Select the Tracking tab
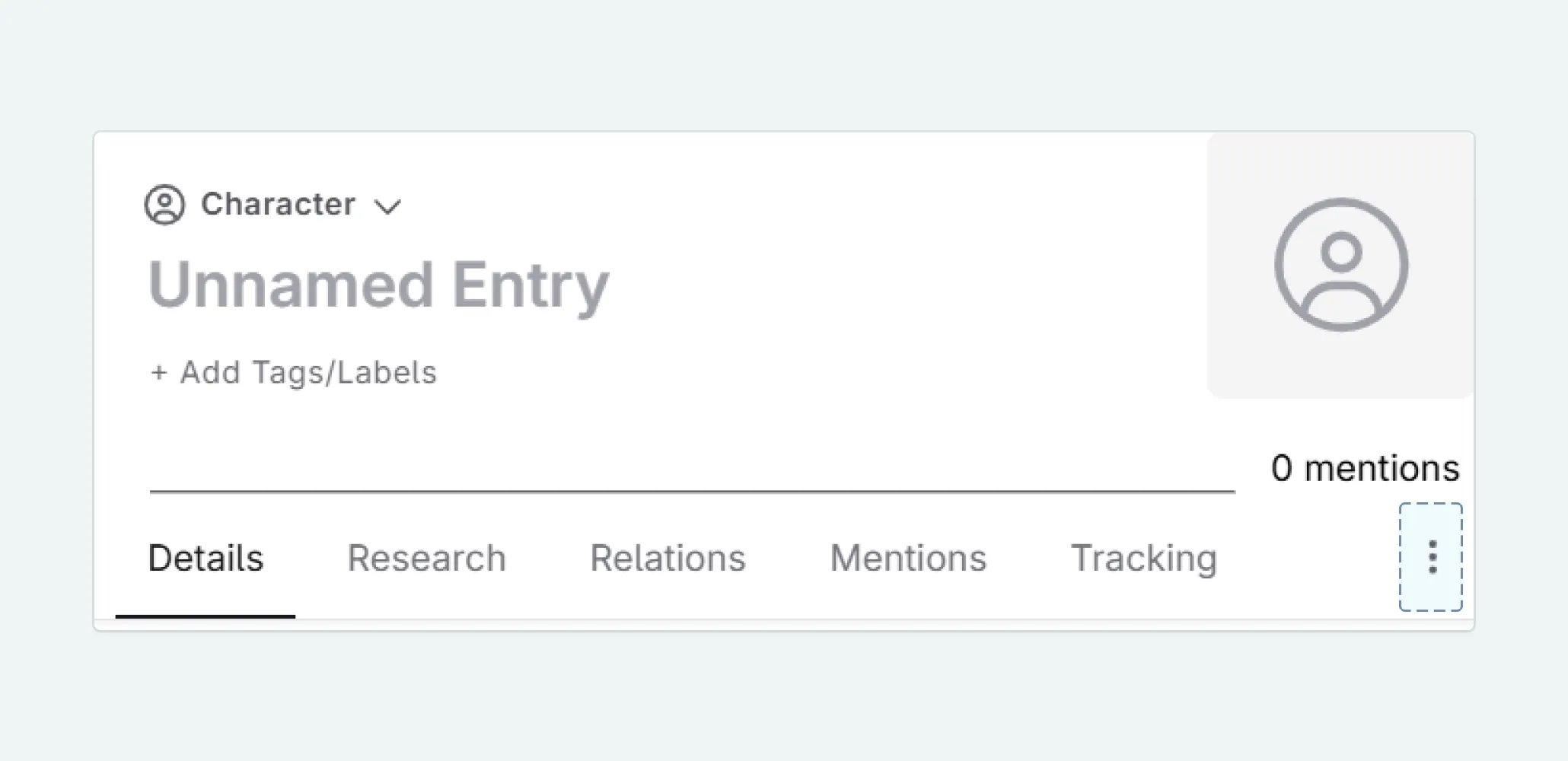 coord(1144,558)
